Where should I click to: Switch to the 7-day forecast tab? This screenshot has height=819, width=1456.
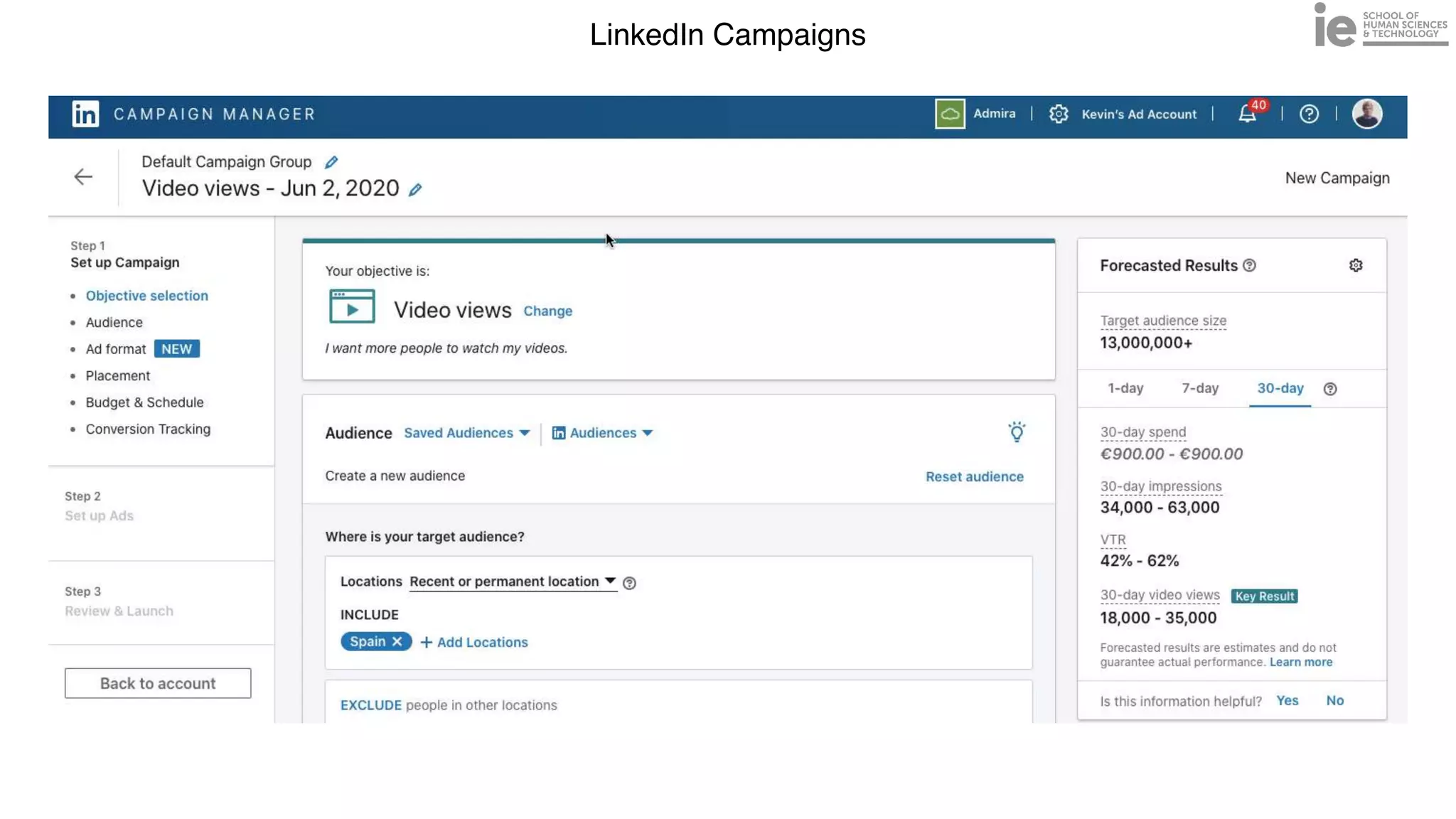coord(1200,388)
